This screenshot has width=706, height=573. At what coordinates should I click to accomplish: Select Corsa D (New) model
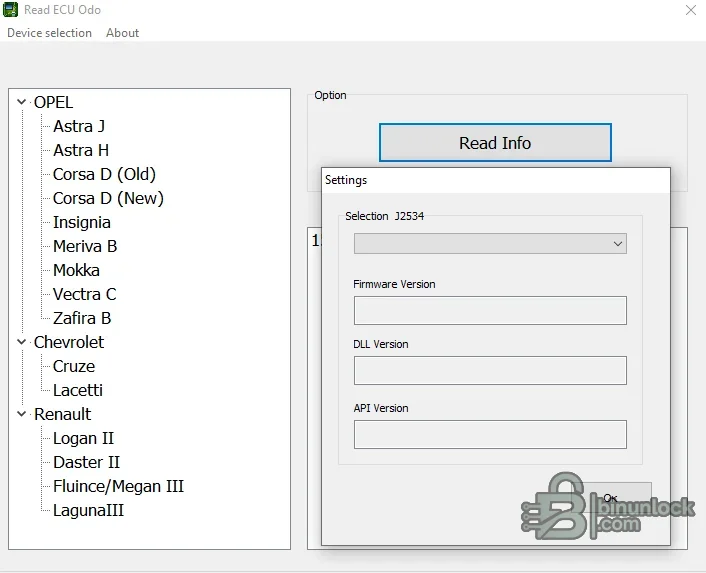click(x=108, y=198)
